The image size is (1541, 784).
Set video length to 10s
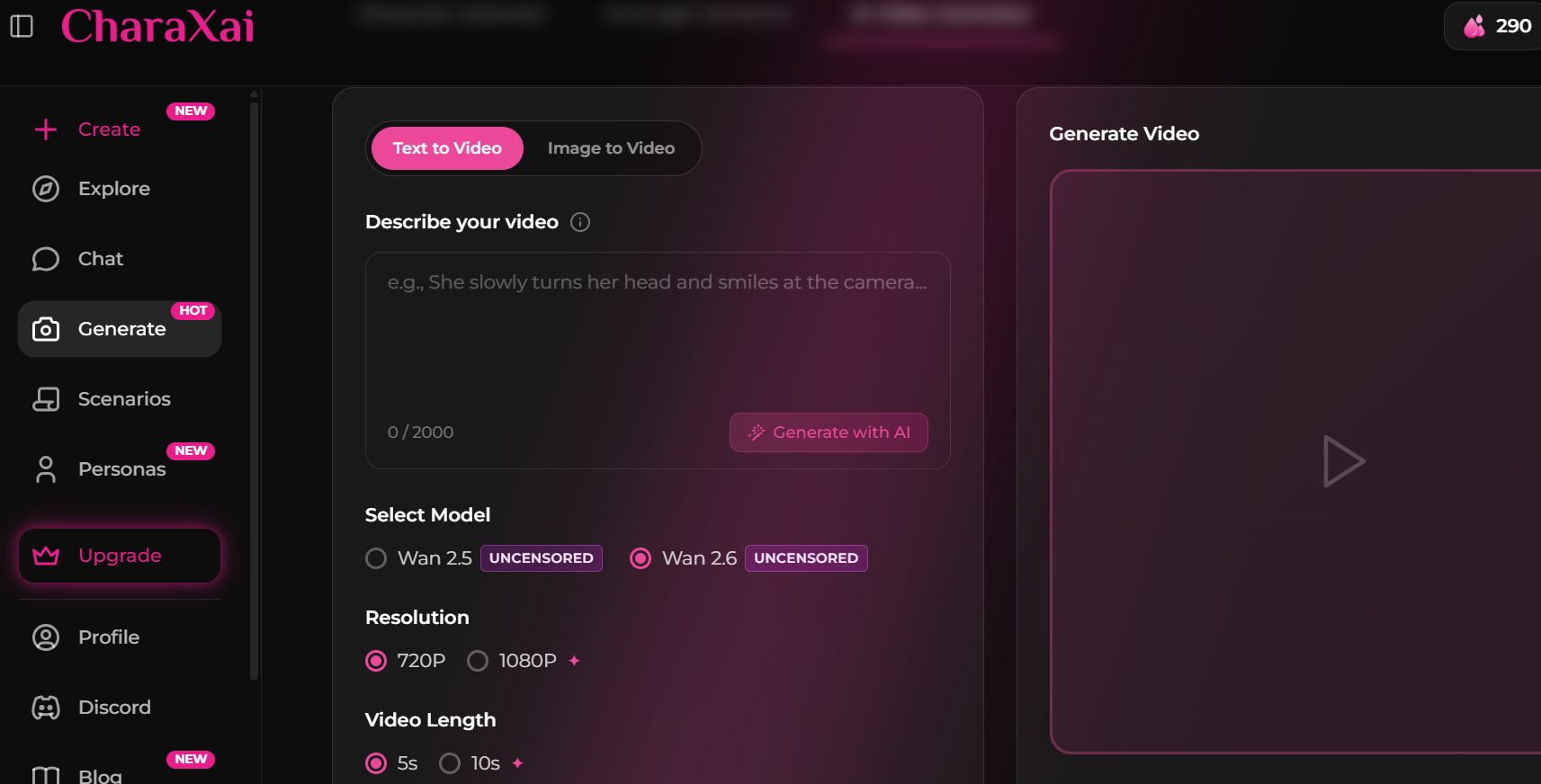[x=450, y=763]
